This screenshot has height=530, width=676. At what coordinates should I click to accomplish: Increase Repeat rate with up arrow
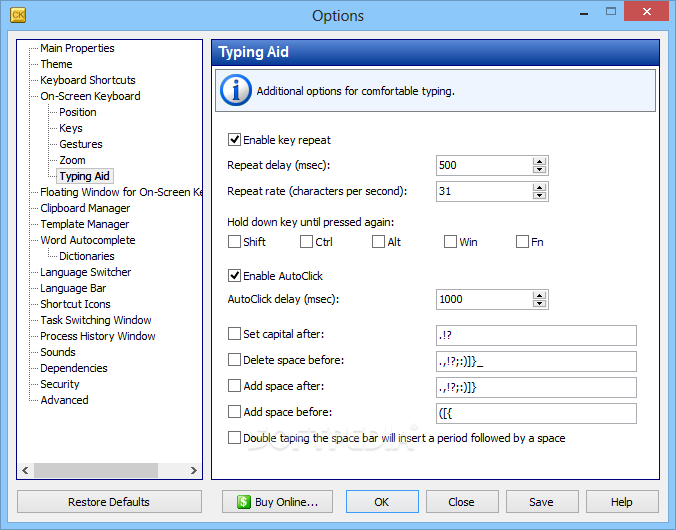pos(539,187)
